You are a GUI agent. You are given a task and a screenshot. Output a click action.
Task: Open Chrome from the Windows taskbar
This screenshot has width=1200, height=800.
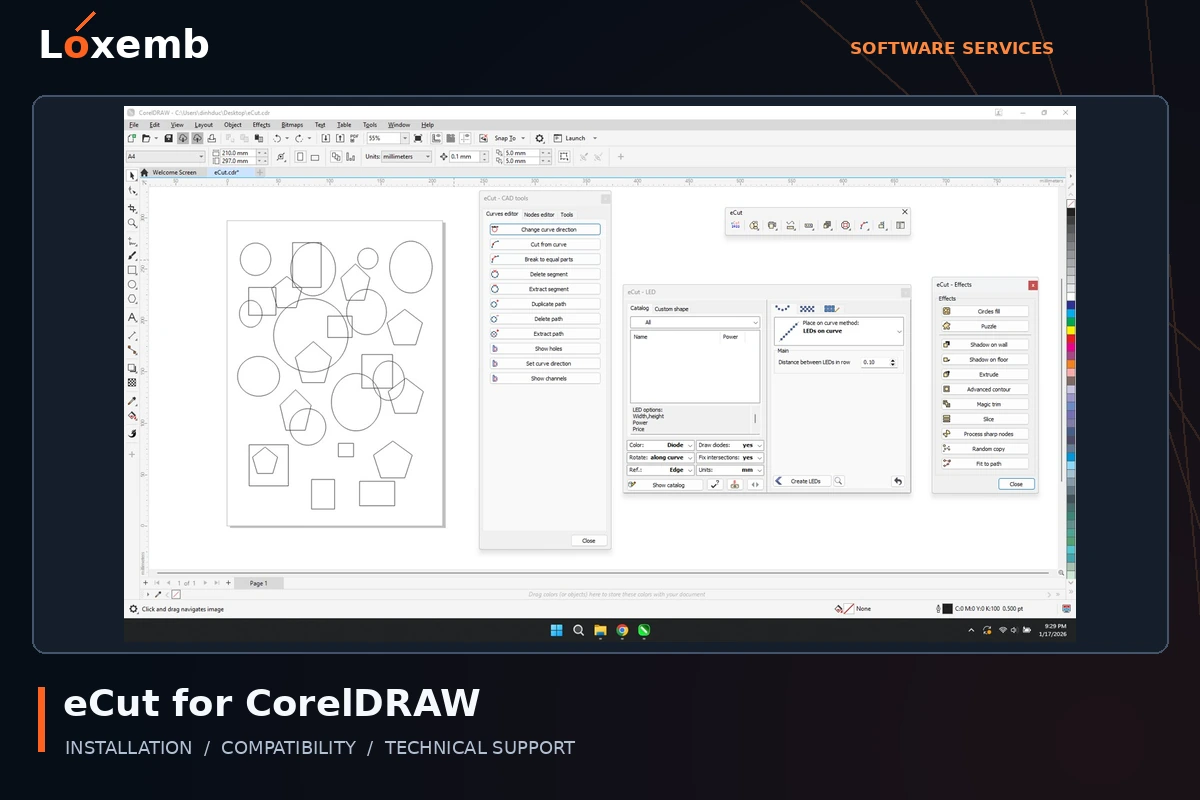pyautogui.click(x=622, y=630)
